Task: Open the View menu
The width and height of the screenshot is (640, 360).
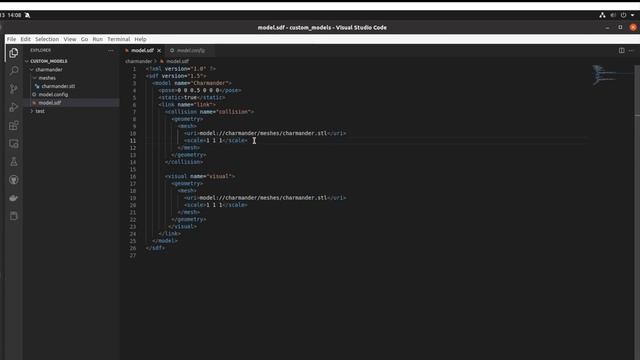Action: pyautogui.click(x=70, y=39)
